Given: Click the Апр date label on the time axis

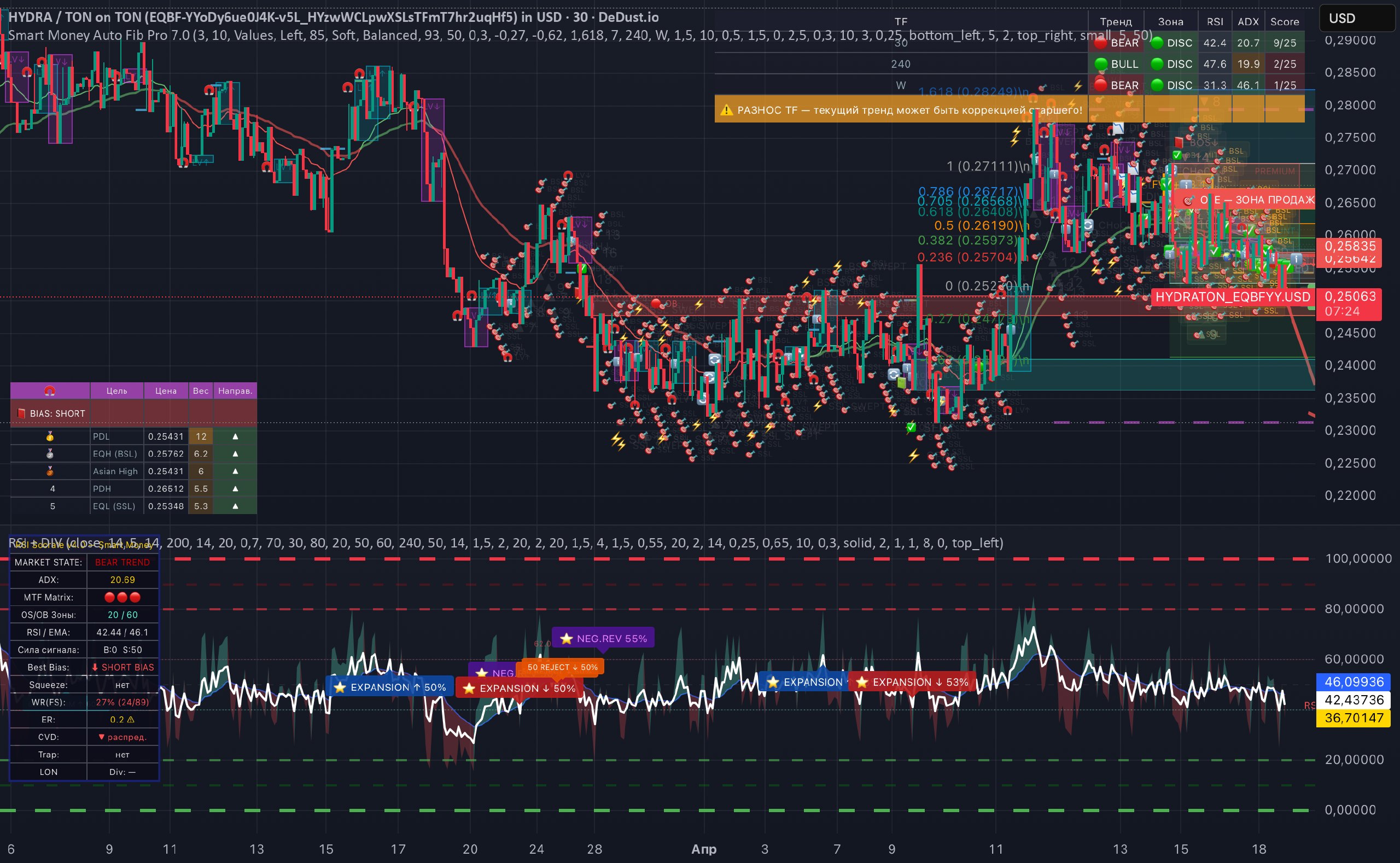Looking at the screenshot, I should (x=704, y=849).
